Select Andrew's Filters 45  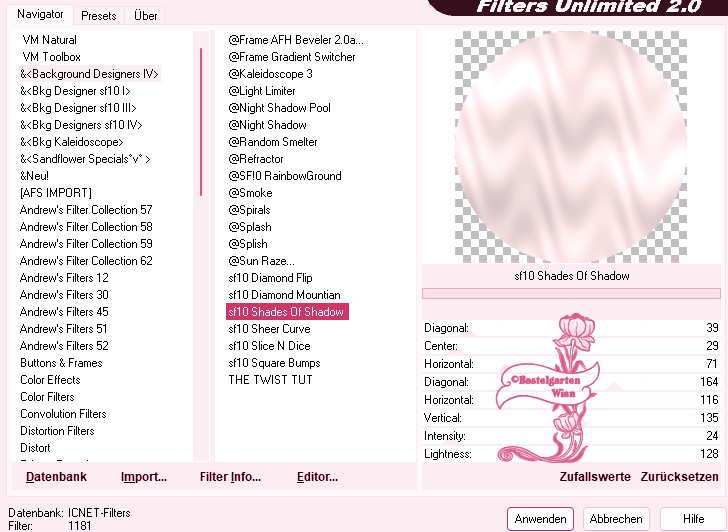pyautogui.click(x=64, y=312)
